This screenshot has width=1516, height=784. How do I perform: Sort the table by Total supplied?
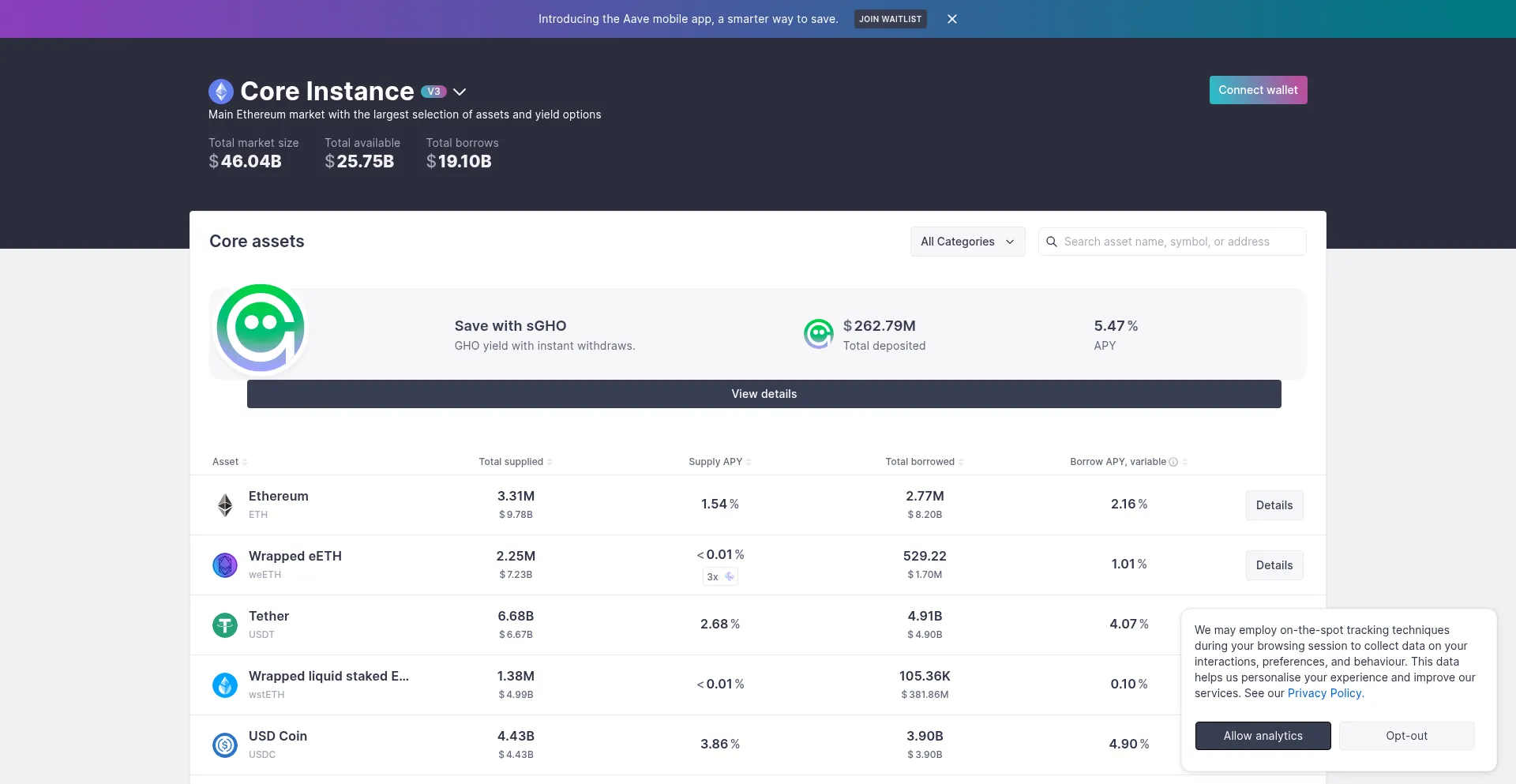(516, 462)
